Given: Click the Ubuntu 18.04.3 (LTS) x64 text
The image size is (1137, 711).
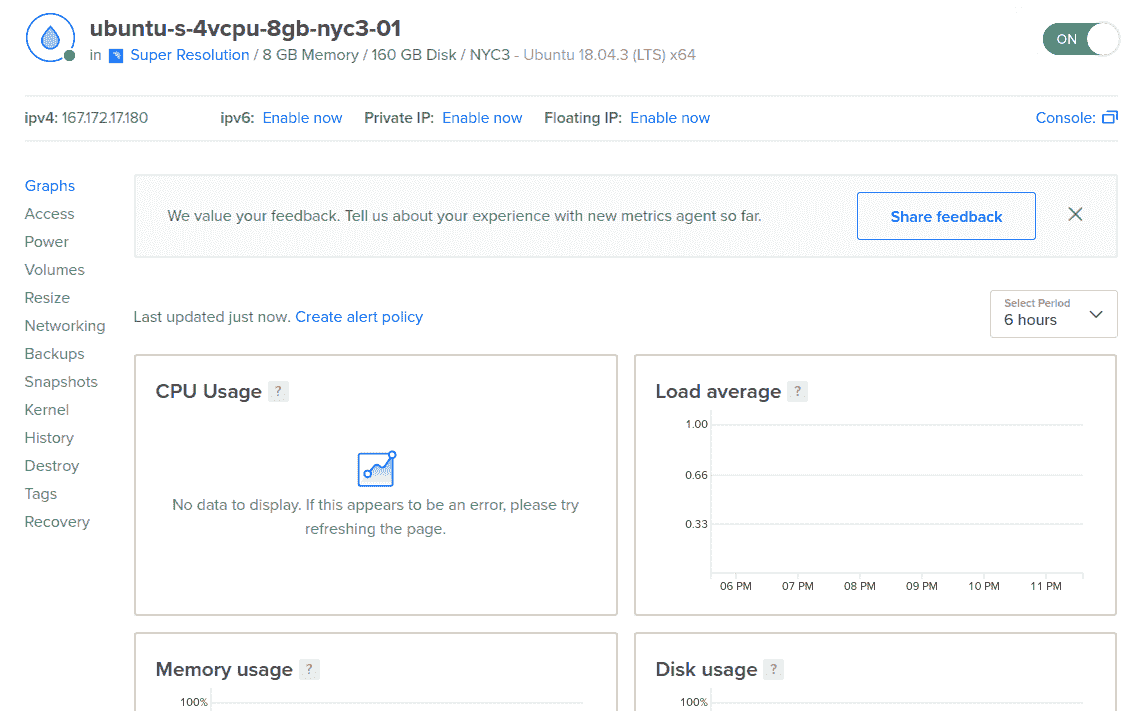Looking at the screenshot, I should point(609,55).
